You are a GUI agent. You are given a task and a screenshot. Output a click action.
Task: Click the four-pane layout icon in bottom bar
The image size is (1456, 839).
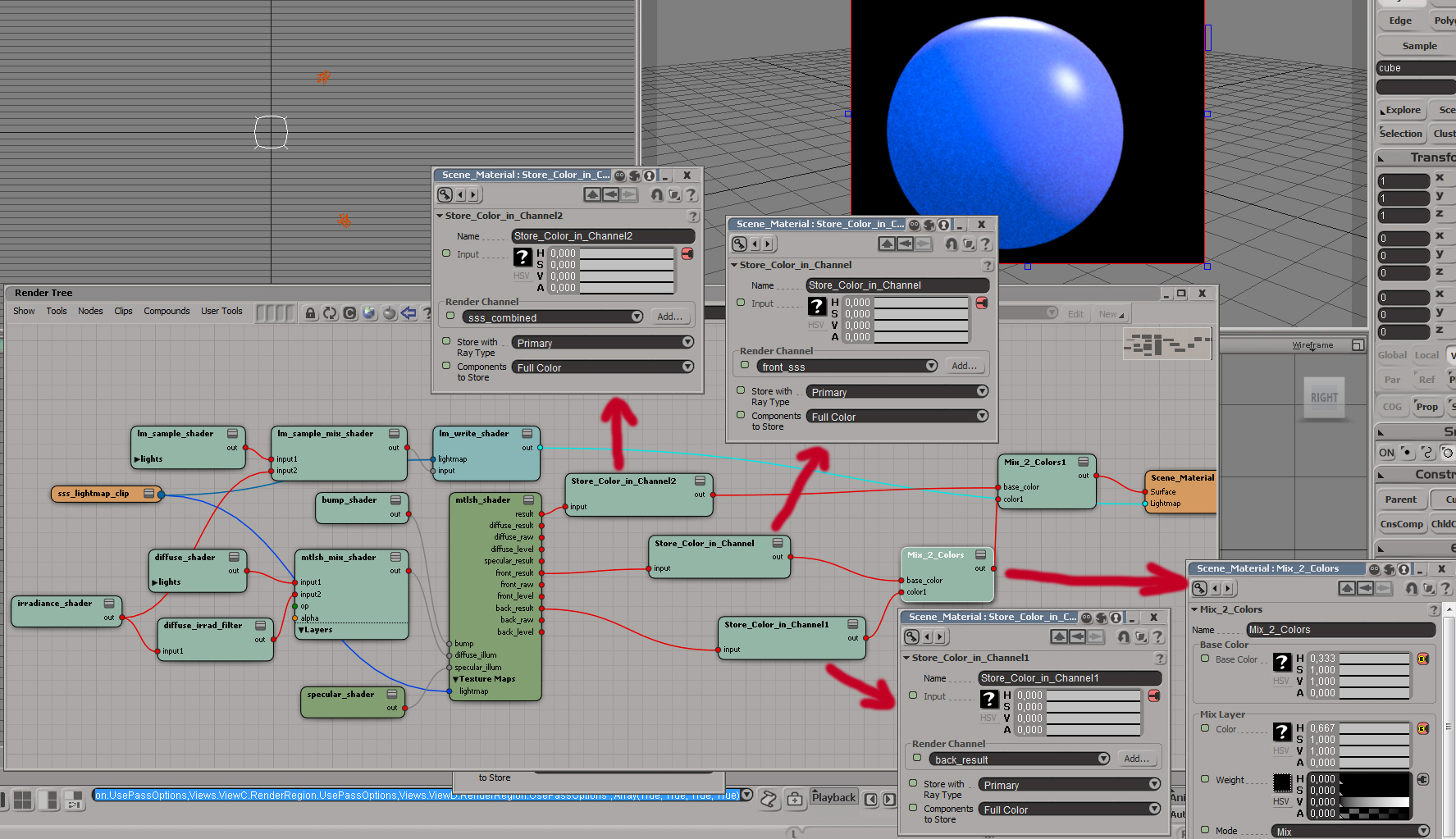[22, 800]
